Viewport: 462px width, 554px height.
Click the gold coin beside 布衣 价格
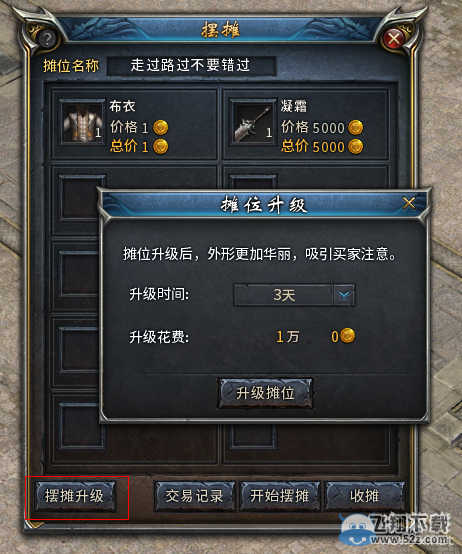(161, 128)
